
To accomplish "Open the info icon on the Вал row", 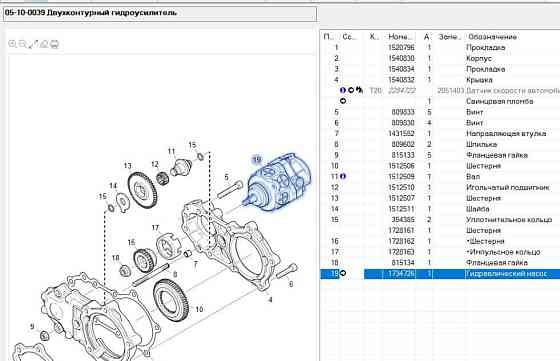I will (x=343, y=176).
